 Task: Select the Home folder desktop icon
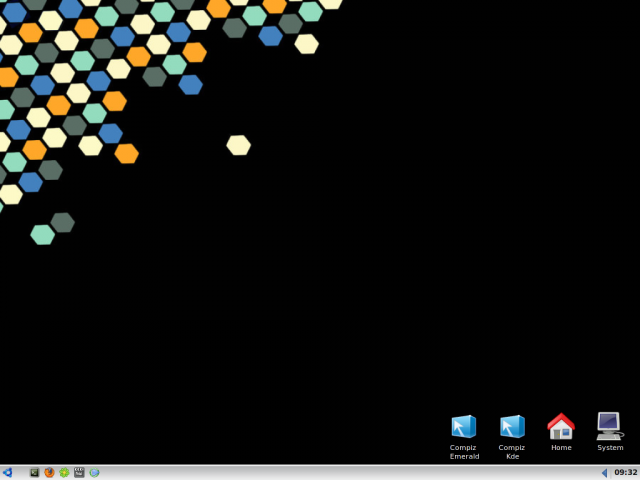pyautogui.click(x=561, y=432)
